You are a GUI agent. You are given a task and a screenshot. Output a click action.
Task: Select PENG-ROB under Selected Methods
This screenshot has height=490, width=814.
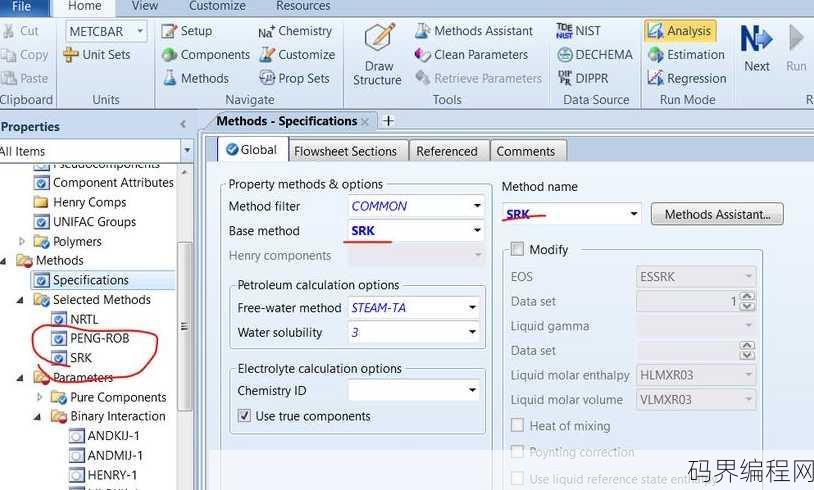coord(90,338)
